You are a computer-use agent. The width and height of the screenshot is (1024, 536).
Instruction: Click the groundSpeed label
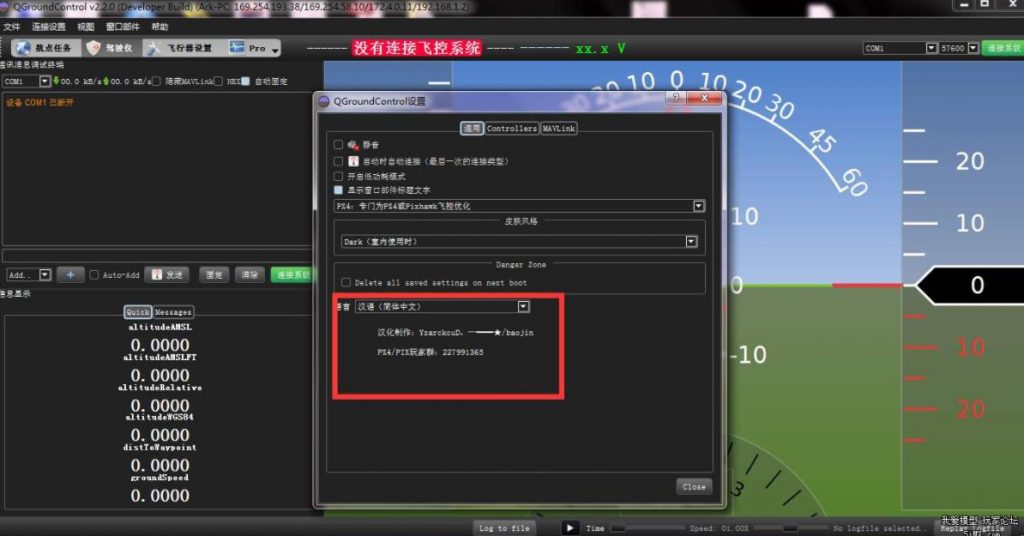click(160, 478)
